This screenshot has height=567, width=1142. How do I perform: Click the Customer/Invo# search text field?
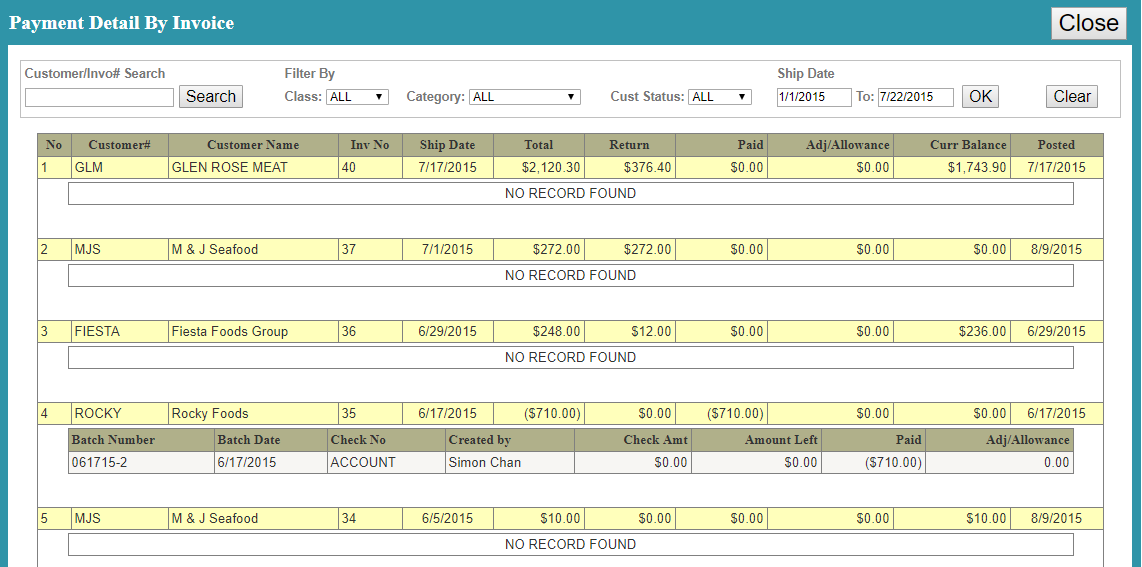[99, 97]
